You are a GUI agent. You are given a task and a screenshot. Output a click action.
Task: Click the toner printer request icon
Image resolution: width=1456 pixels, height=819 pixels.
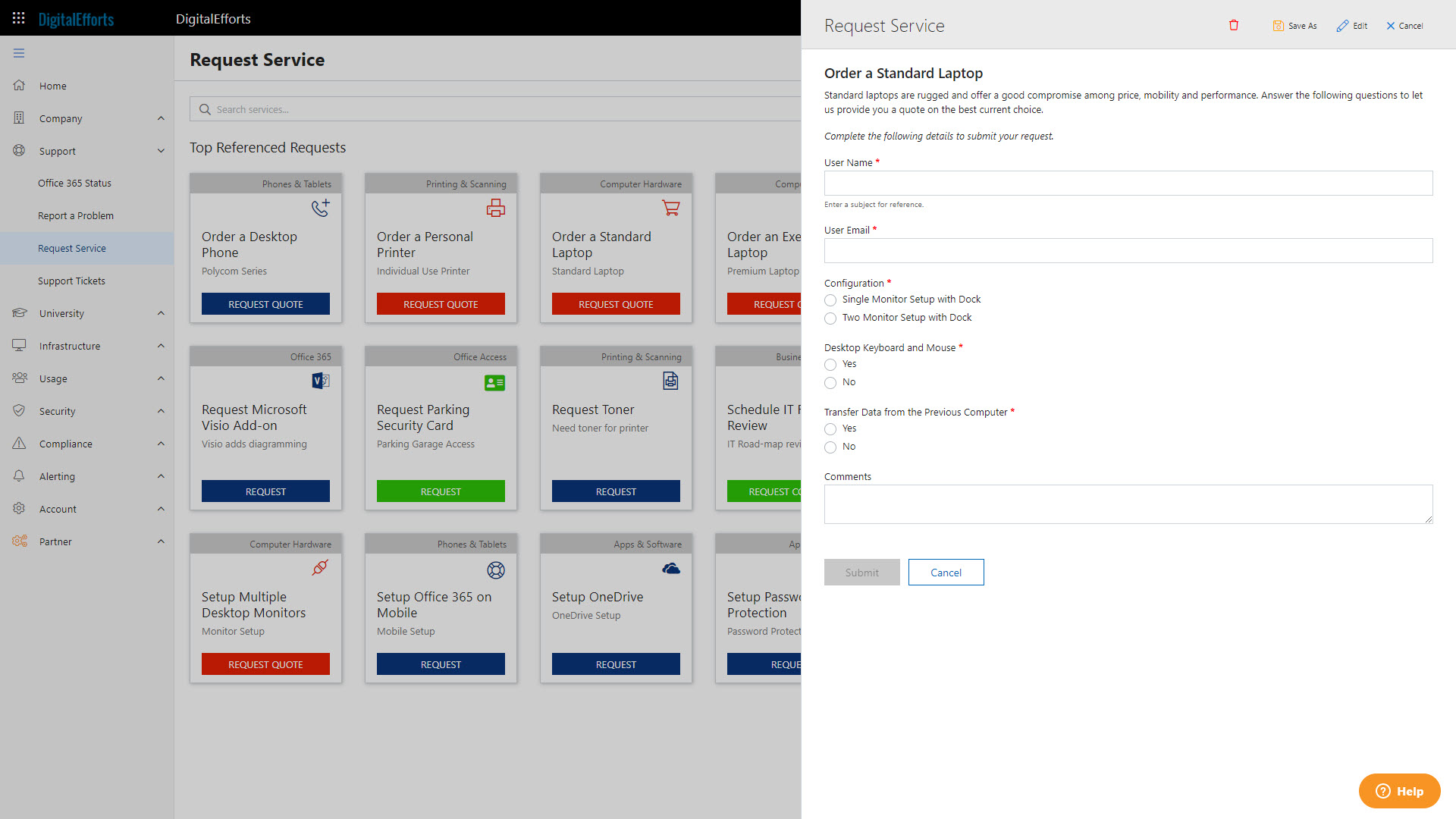(671, 381)
